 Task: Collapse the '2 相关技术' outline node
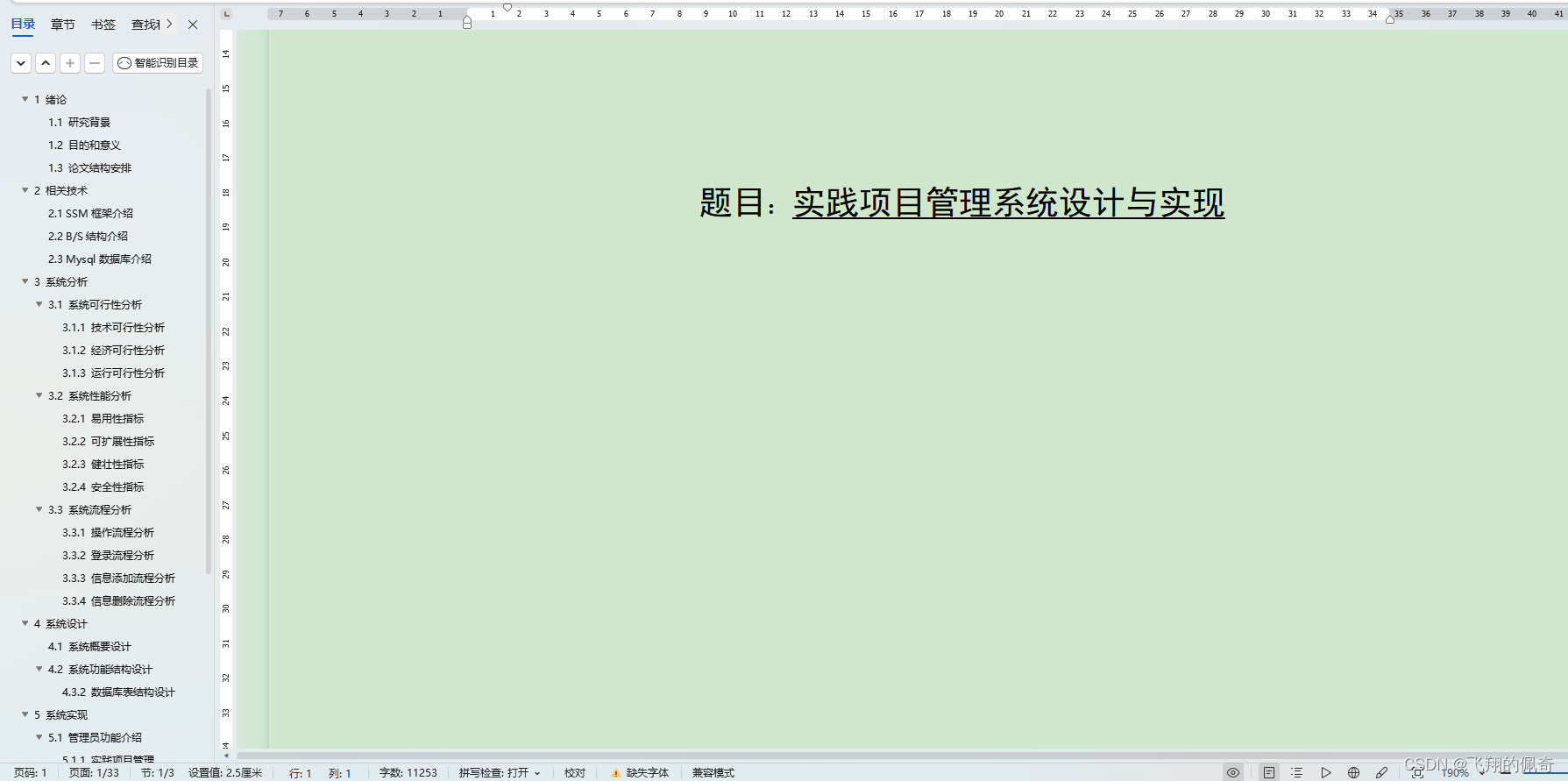pyautogui.click(x=25, y=190)
